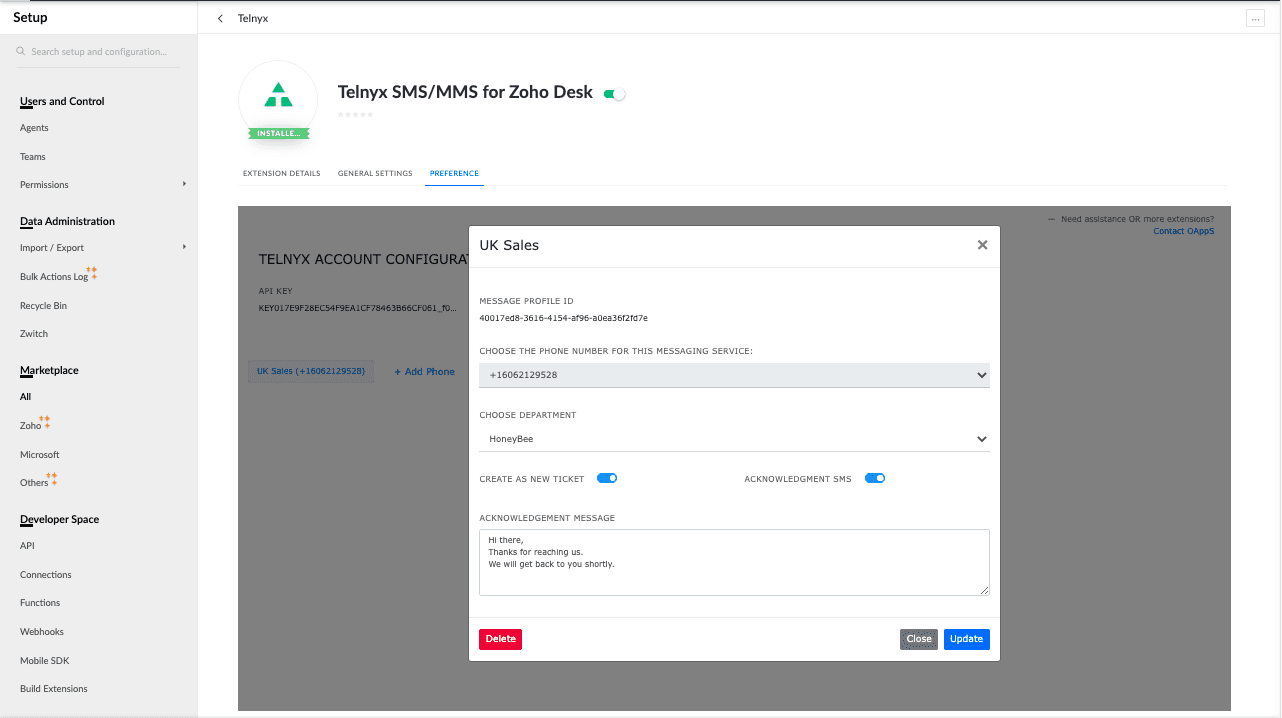This screenshot has height=718, width=1282.
Task: Open the Choose Department dropdown HoneyBee
Action: [734, 438]
